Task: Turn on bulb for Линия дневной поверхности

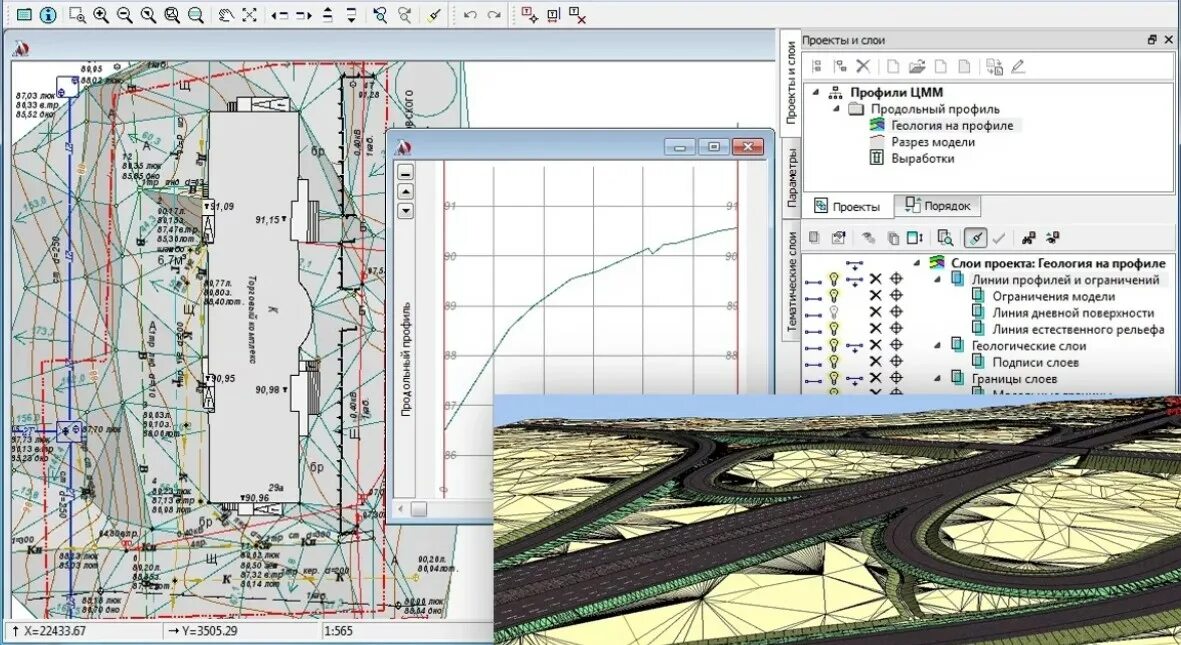Action: (x=834, y=312)
